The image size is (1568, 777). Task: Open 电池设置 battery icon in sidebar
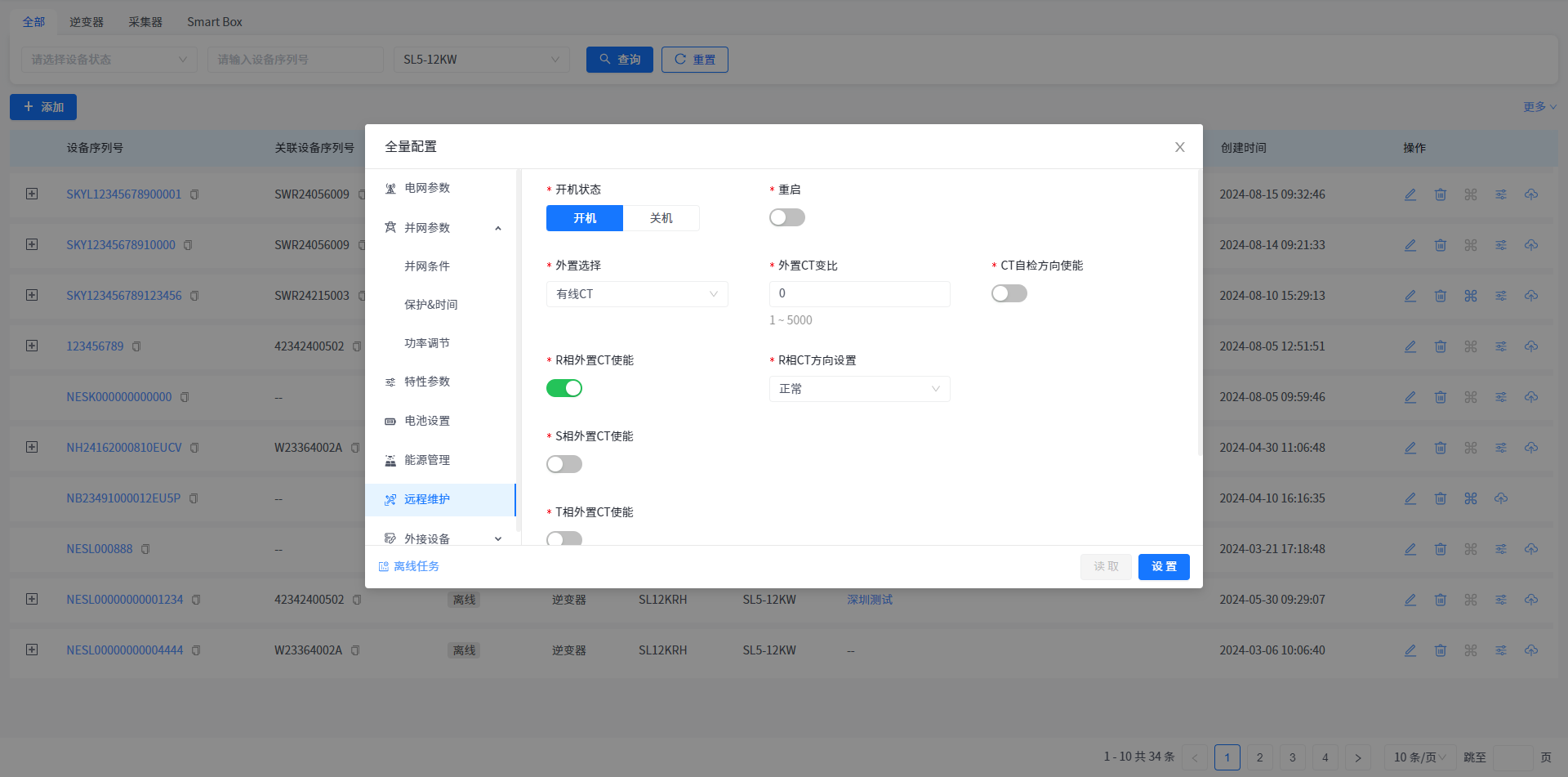point(390,422)
